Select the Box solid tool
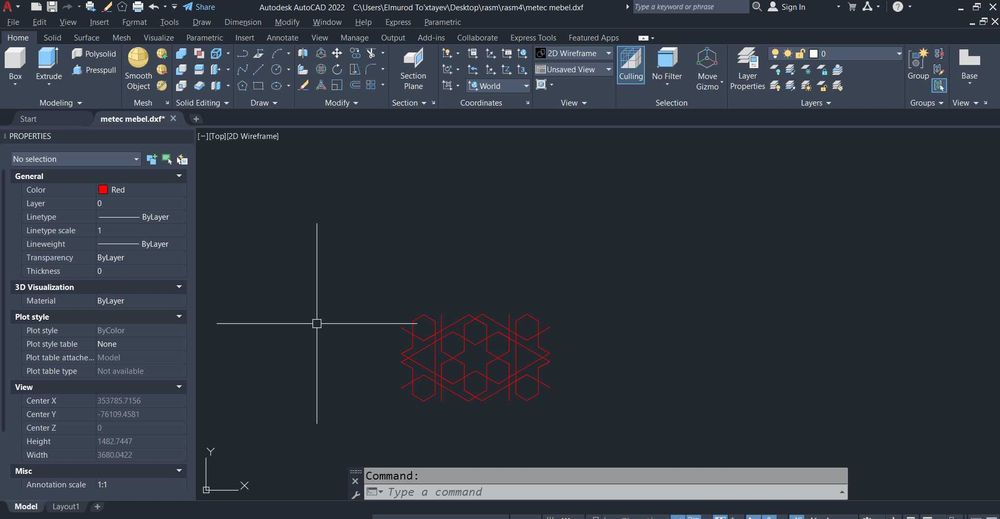1000x519 pixels. 15,66
